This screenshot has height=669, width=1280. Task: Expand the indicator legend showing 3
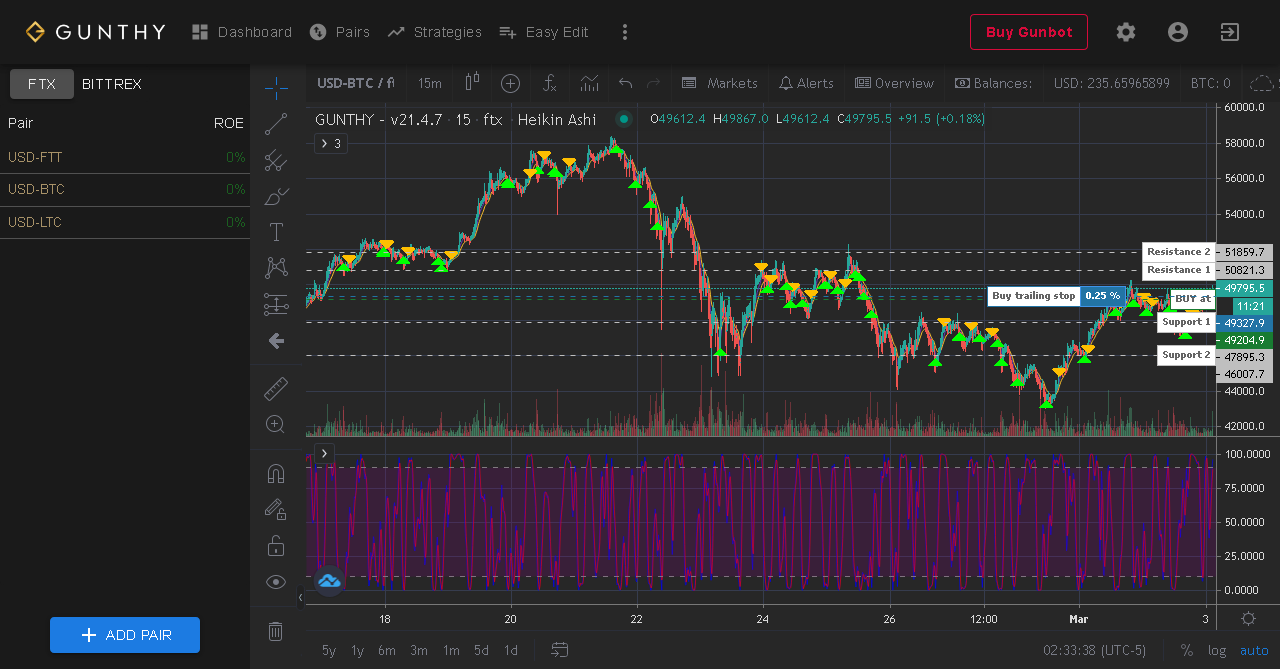(331, 144)
